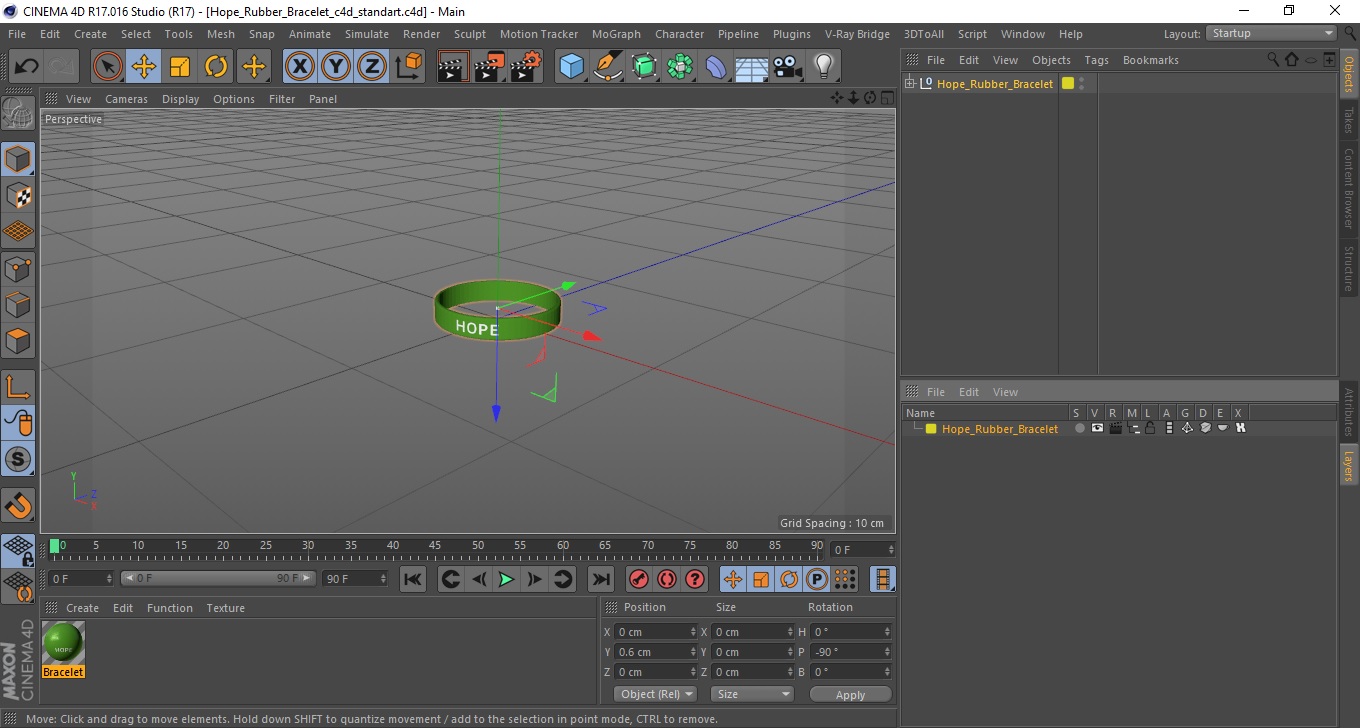Screen dimensions: 1360x728
Task: Add a Floor environment object
Action: coord(752,67)
